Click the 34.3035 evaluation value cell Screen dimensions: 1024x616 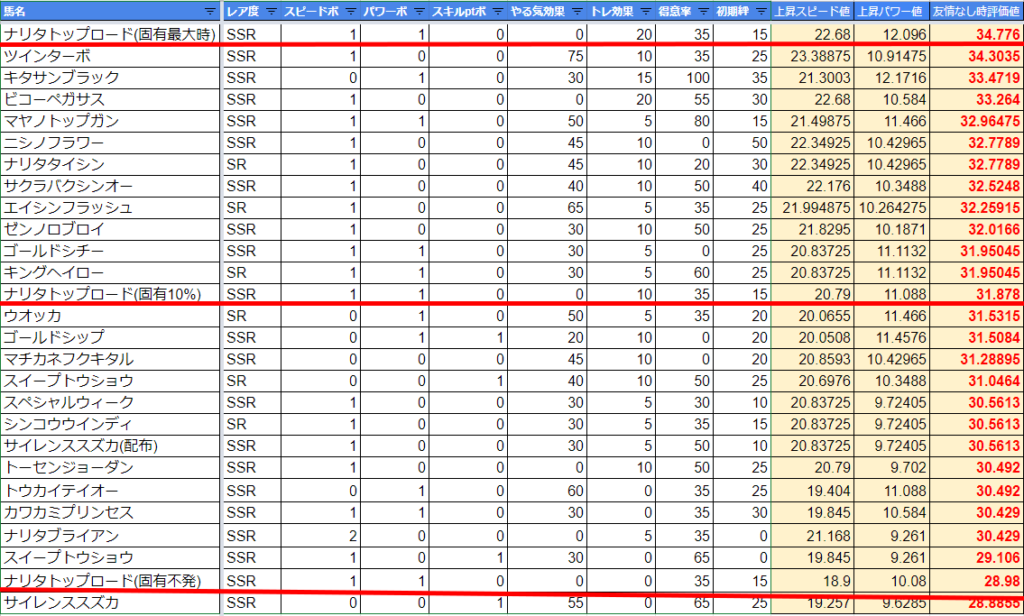pos(976,56)
